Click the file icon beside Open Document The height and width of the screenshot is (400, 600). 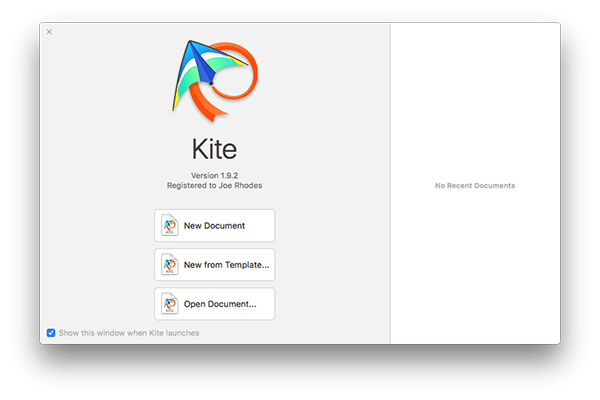pyautogui.click(x=170, y=304)
